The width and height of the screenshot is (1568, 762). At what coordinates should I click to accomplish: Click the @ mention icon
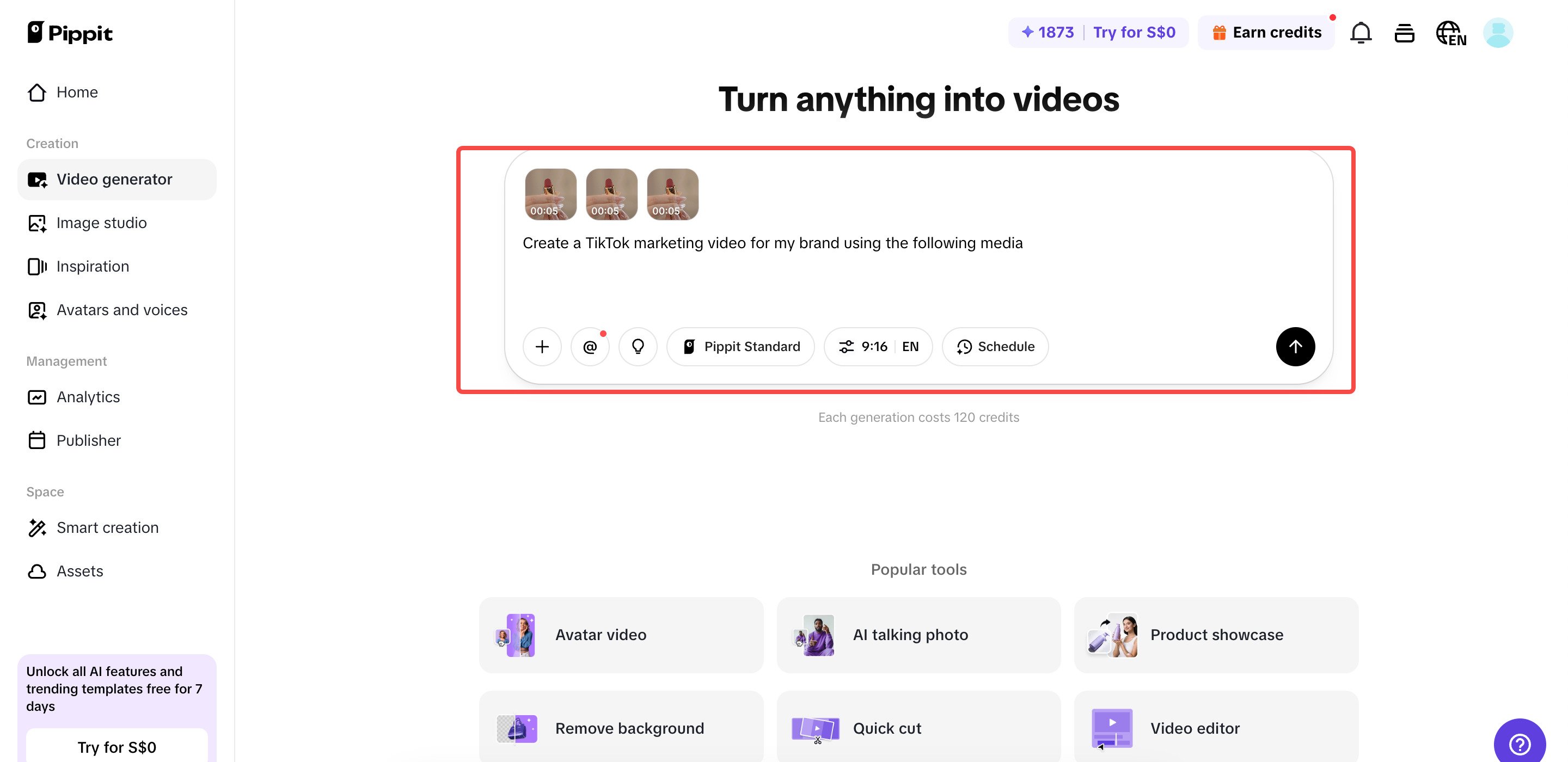coord(590,347)
